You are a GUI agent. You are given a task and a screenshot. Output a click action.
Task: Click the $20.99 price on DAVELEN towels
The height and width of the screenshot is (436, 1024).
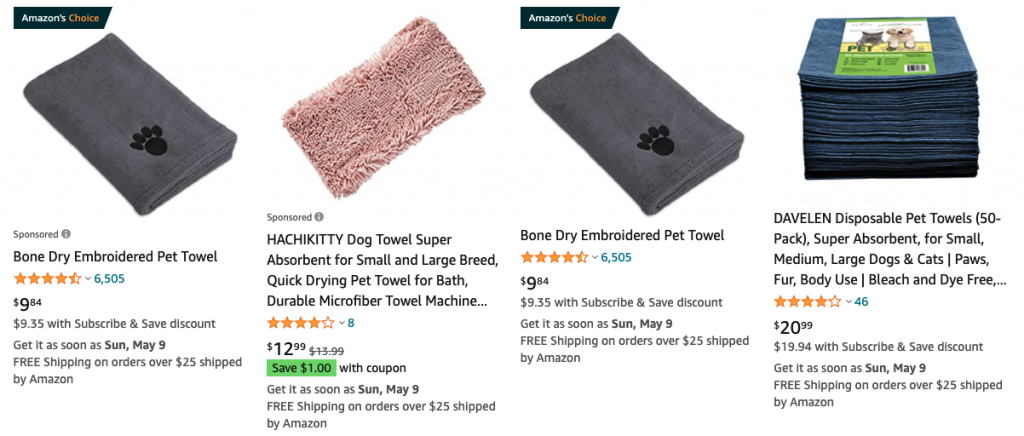[793, 327]
